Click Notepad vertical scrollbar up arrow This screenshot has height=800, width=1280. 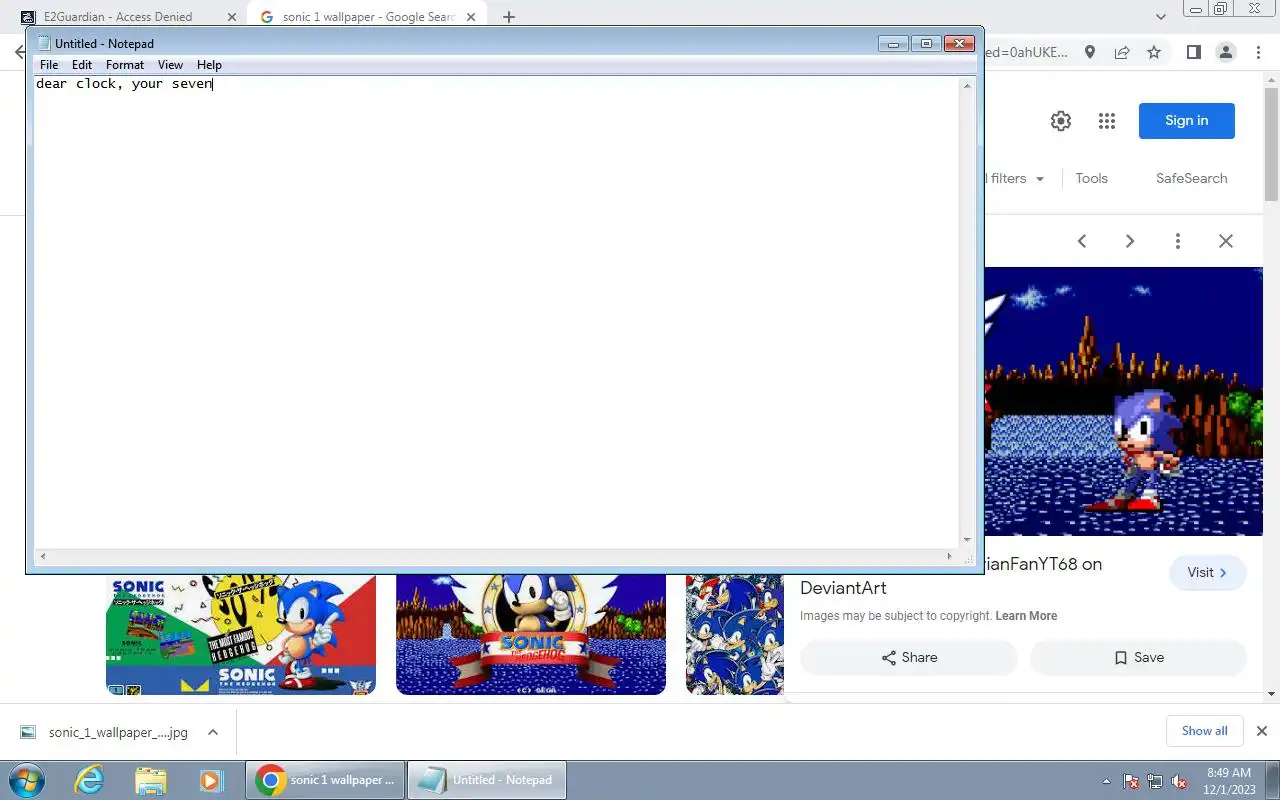pos(967,86)
